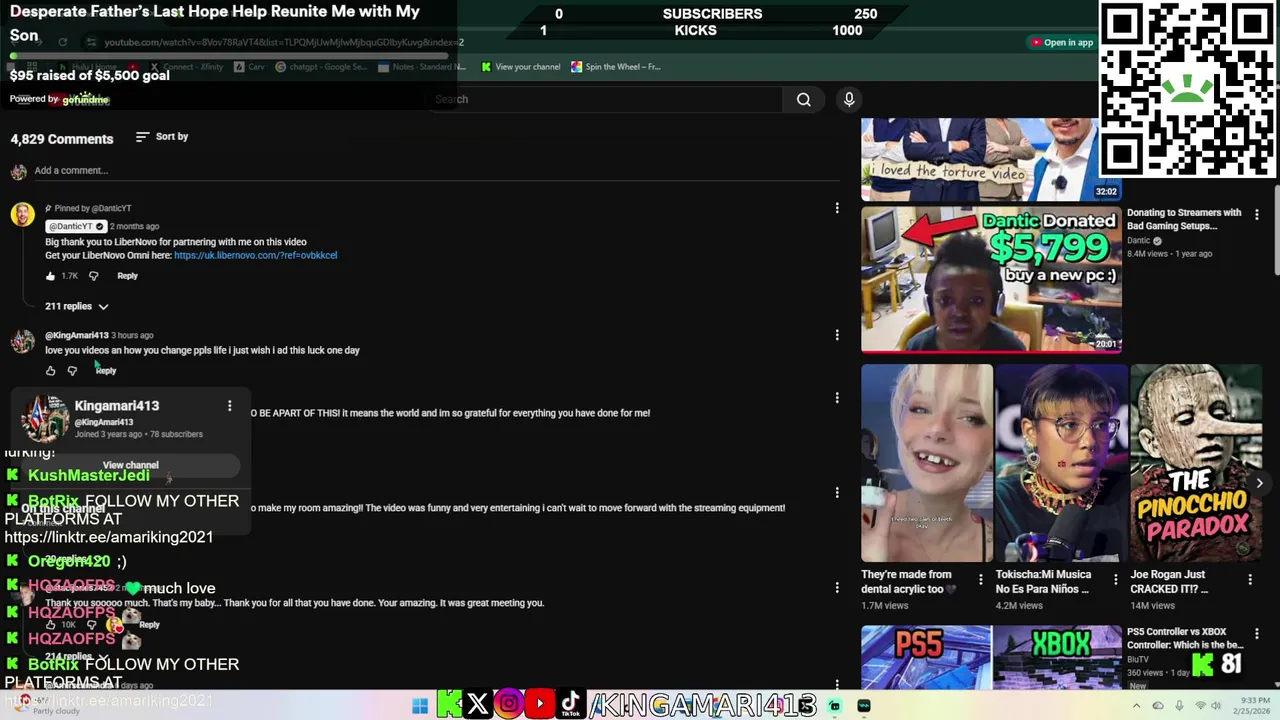Open more options for the pinned comment
The height and width of the screenshot is (720, 1280).
837,208
